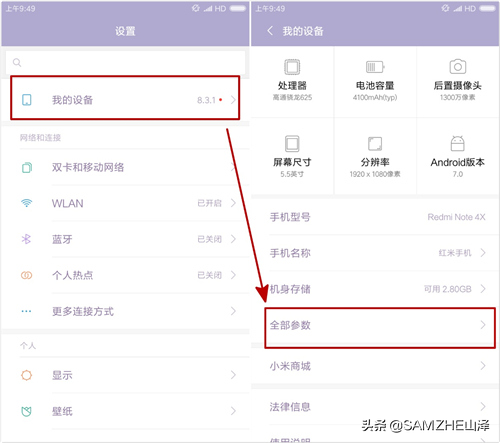Click the 1300万像素 camera value

tap(458, 97)
